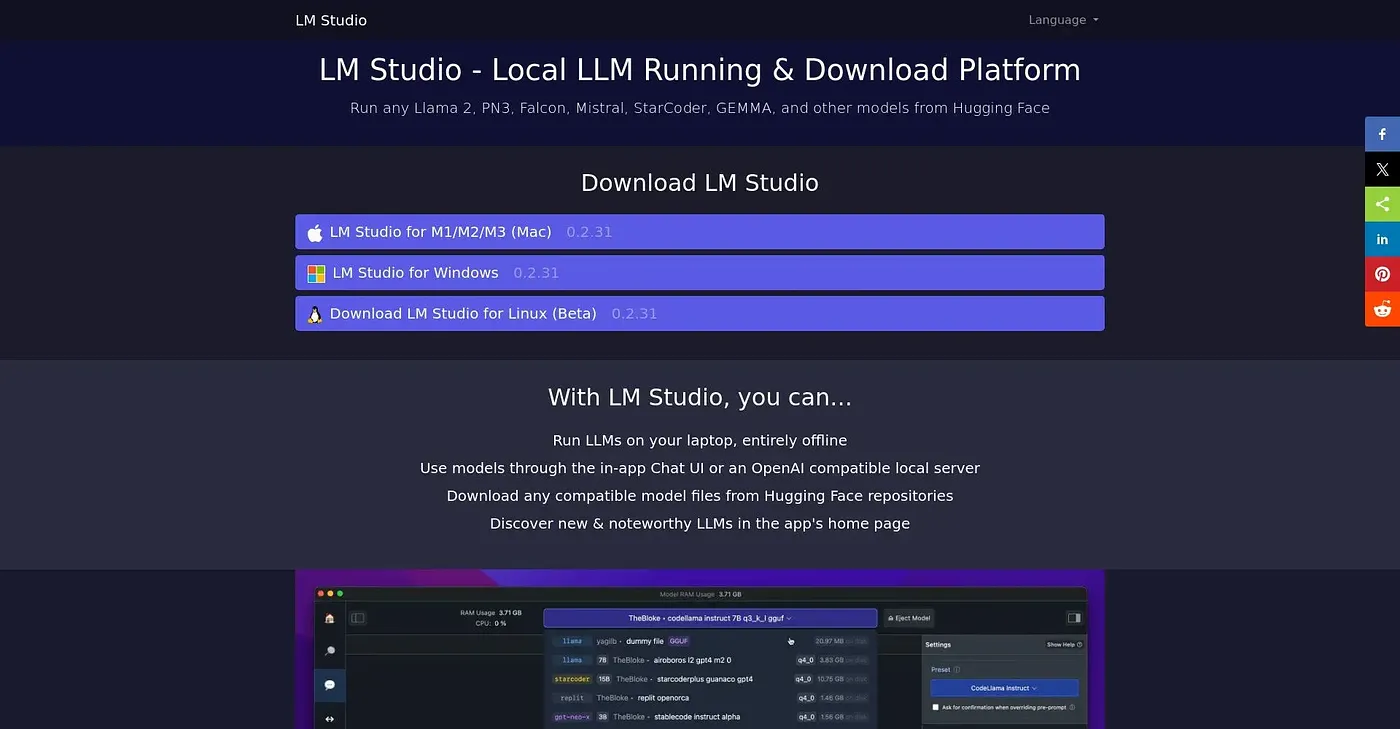1400x729 pixels.
Task: Click the Eject Model button
Action: (x=909, y=618)
